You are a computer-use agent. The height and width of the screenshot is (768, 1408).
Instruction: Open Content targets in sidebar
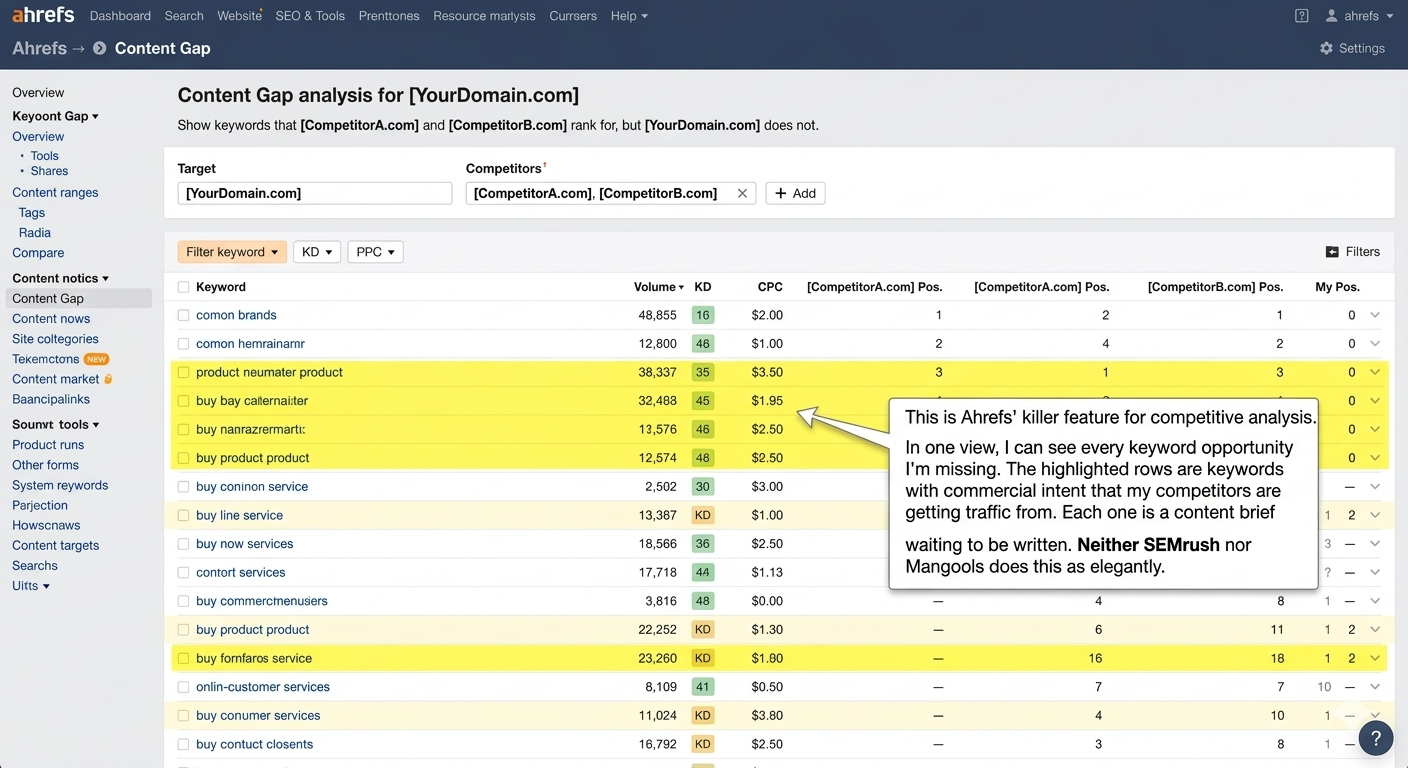pyautogui.click(x=55, y=545)
